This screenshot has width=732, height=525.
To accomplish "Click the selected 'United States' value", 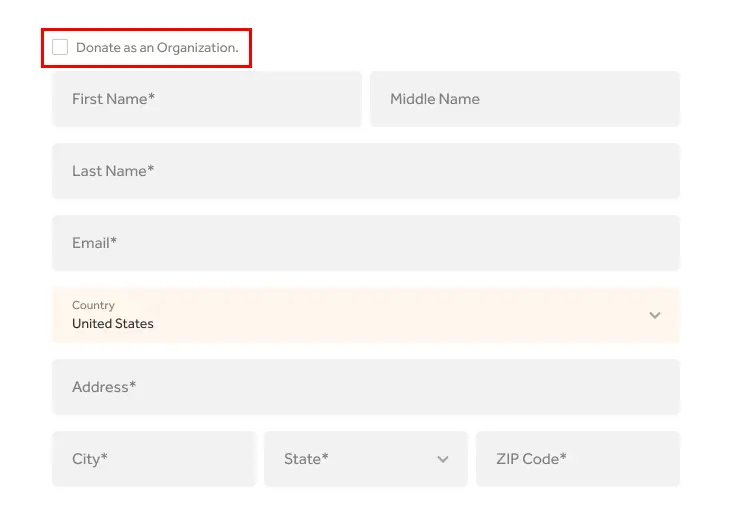I will tap(113, 324).
